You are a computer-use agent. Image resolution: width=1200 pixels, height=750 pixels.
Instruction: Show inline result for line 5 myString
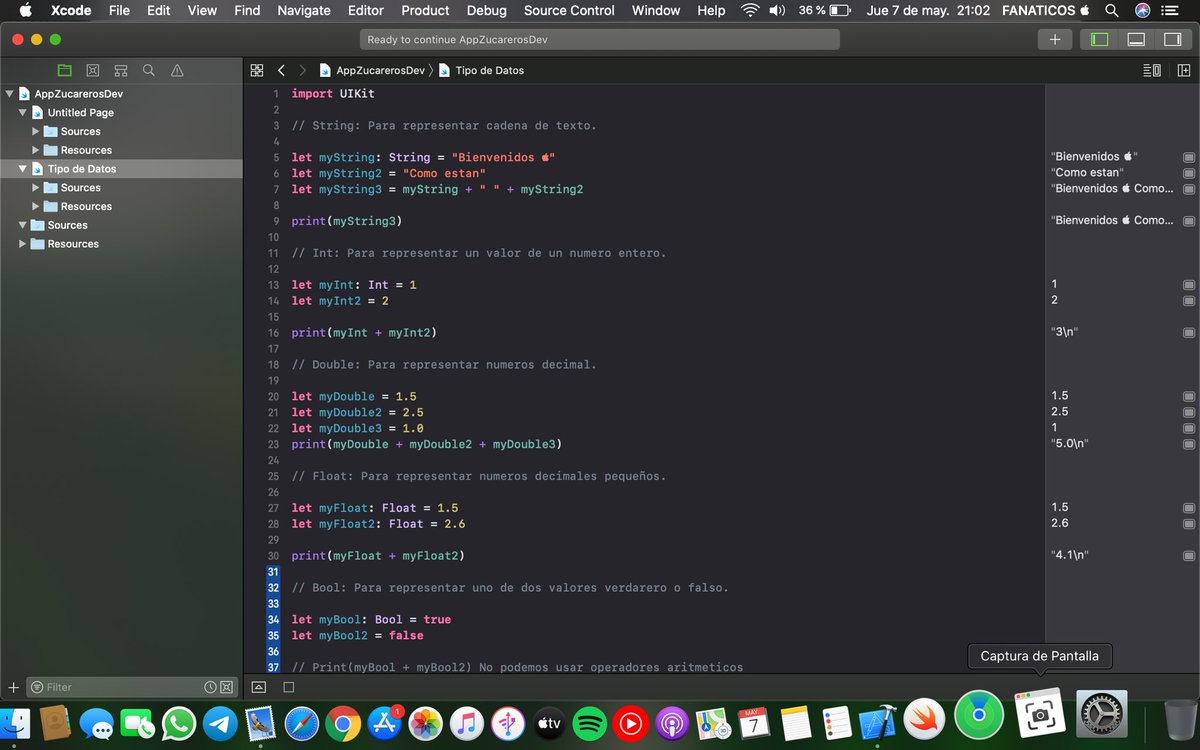(x=1188, y=158)
